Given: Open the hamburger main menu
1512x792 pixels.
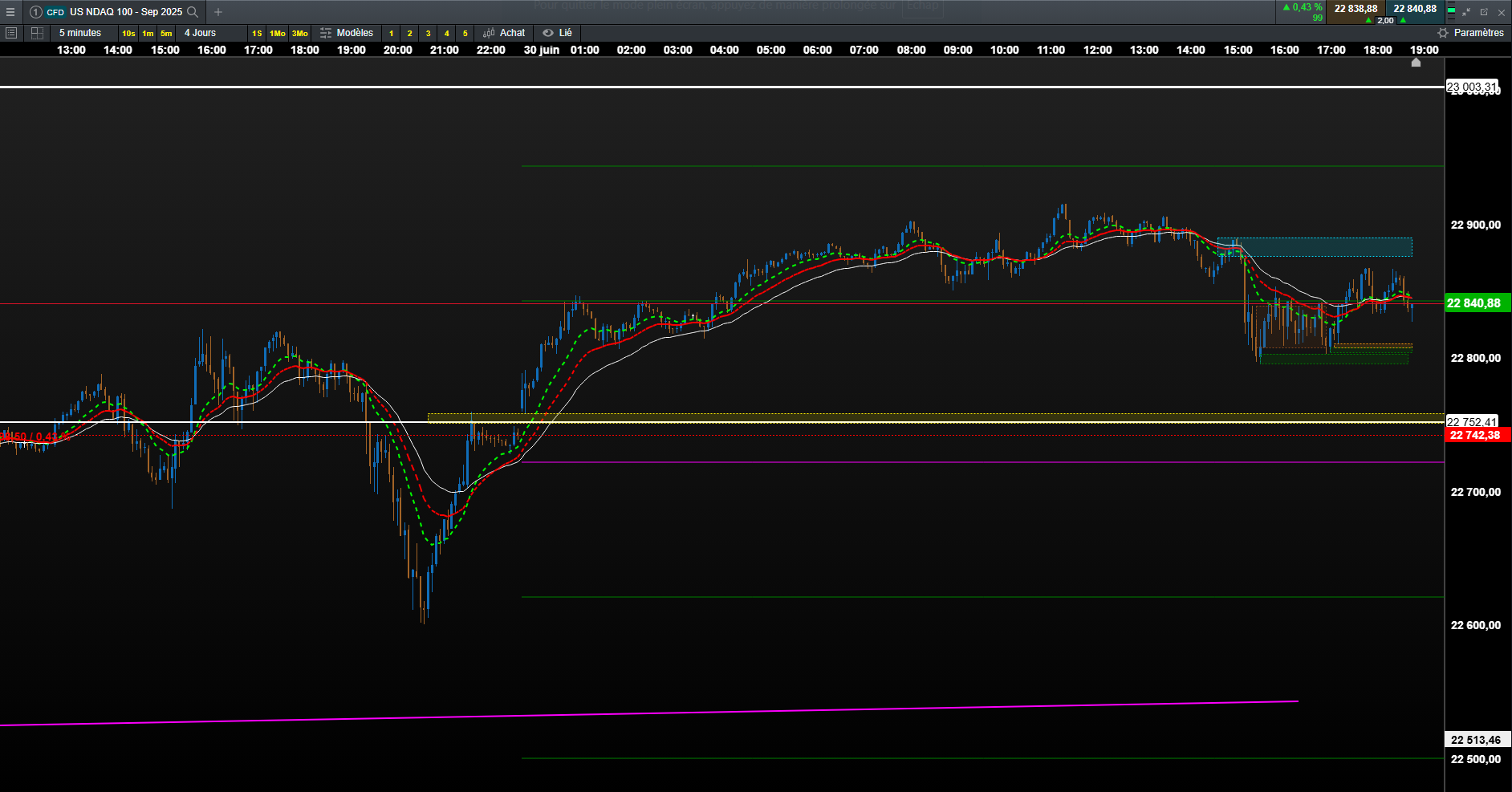Looking at the screenshot, I should pyautogui.click(x=10, y=12).
